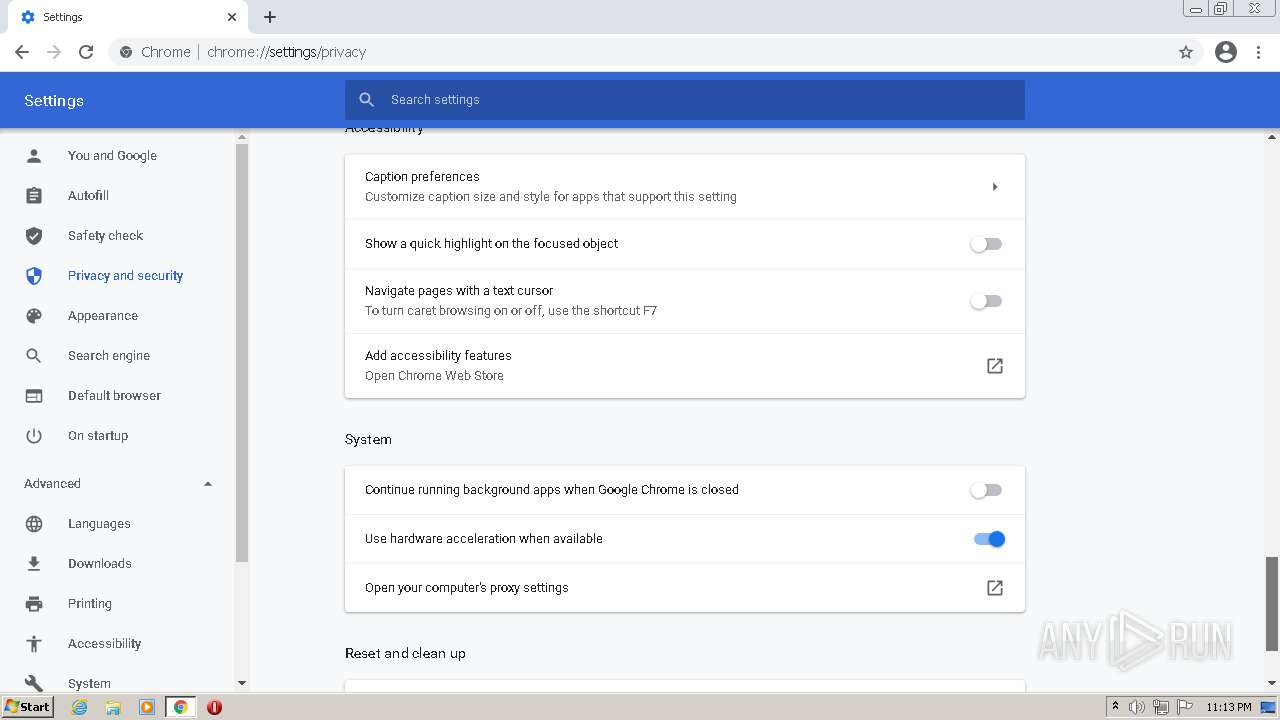Click the System wrench icon
Viewport: 1280px width, 720px height.
34,683
